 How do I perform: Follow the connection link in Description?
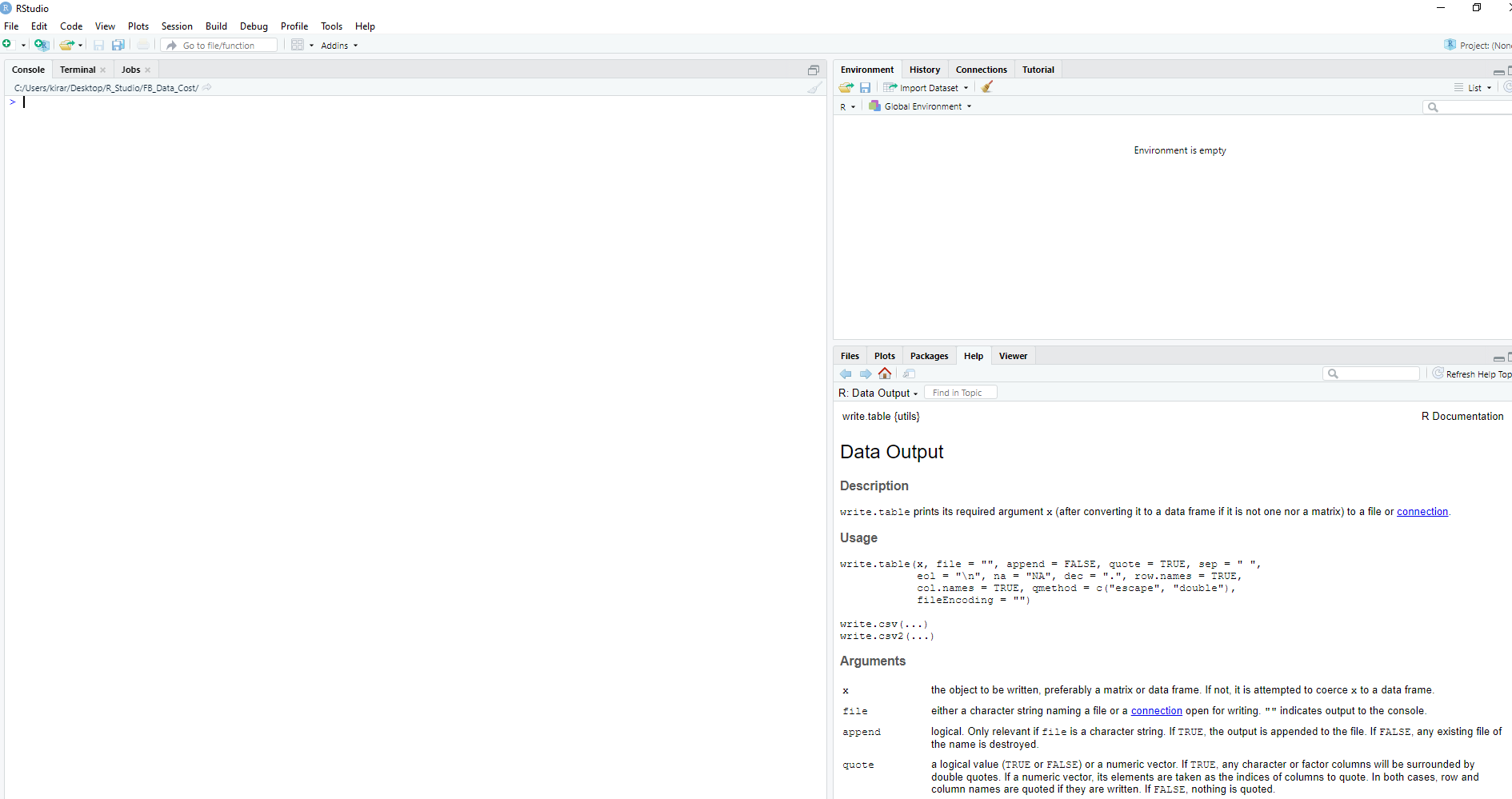point(1422,512)
